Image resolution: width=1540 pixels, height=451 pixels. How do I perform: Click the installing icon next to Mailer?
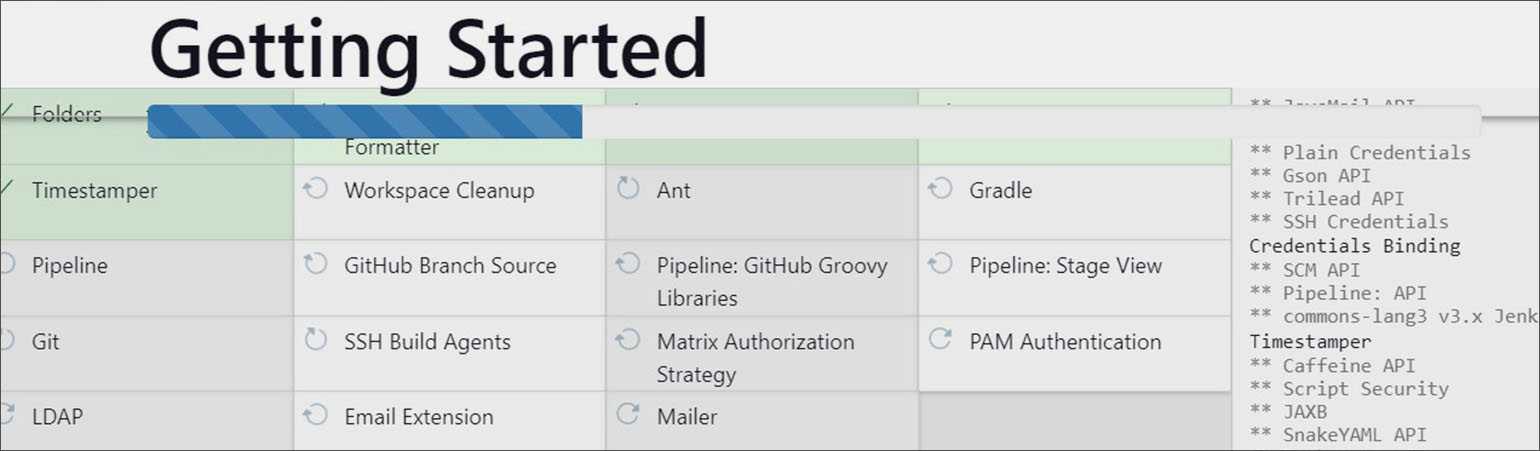click(x=628, y=415)
